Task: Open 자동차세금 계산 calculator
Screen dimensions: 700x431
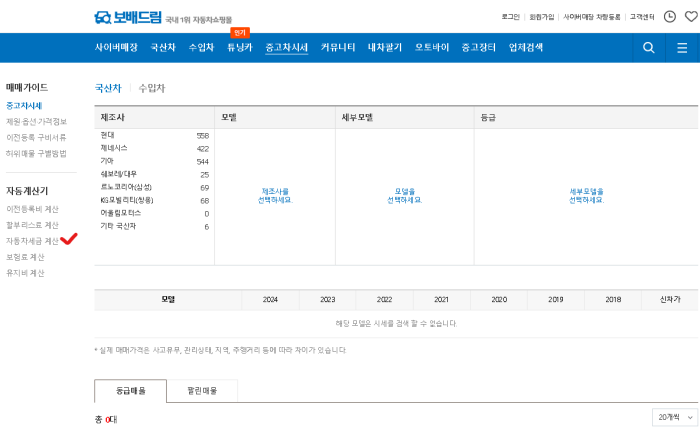Action: (32, 241)
